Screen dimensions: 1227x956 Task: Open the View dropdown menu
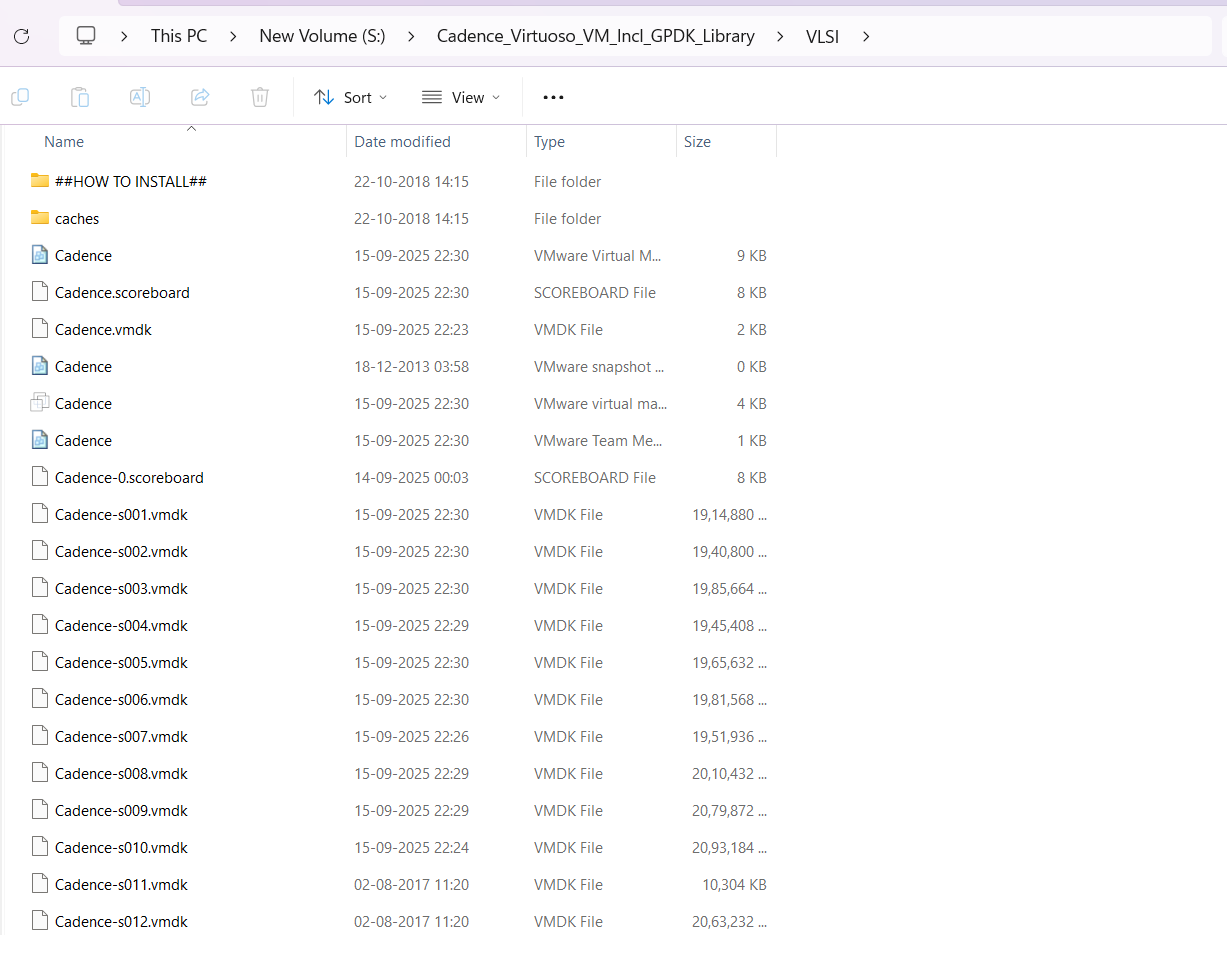tap(460, 97)
